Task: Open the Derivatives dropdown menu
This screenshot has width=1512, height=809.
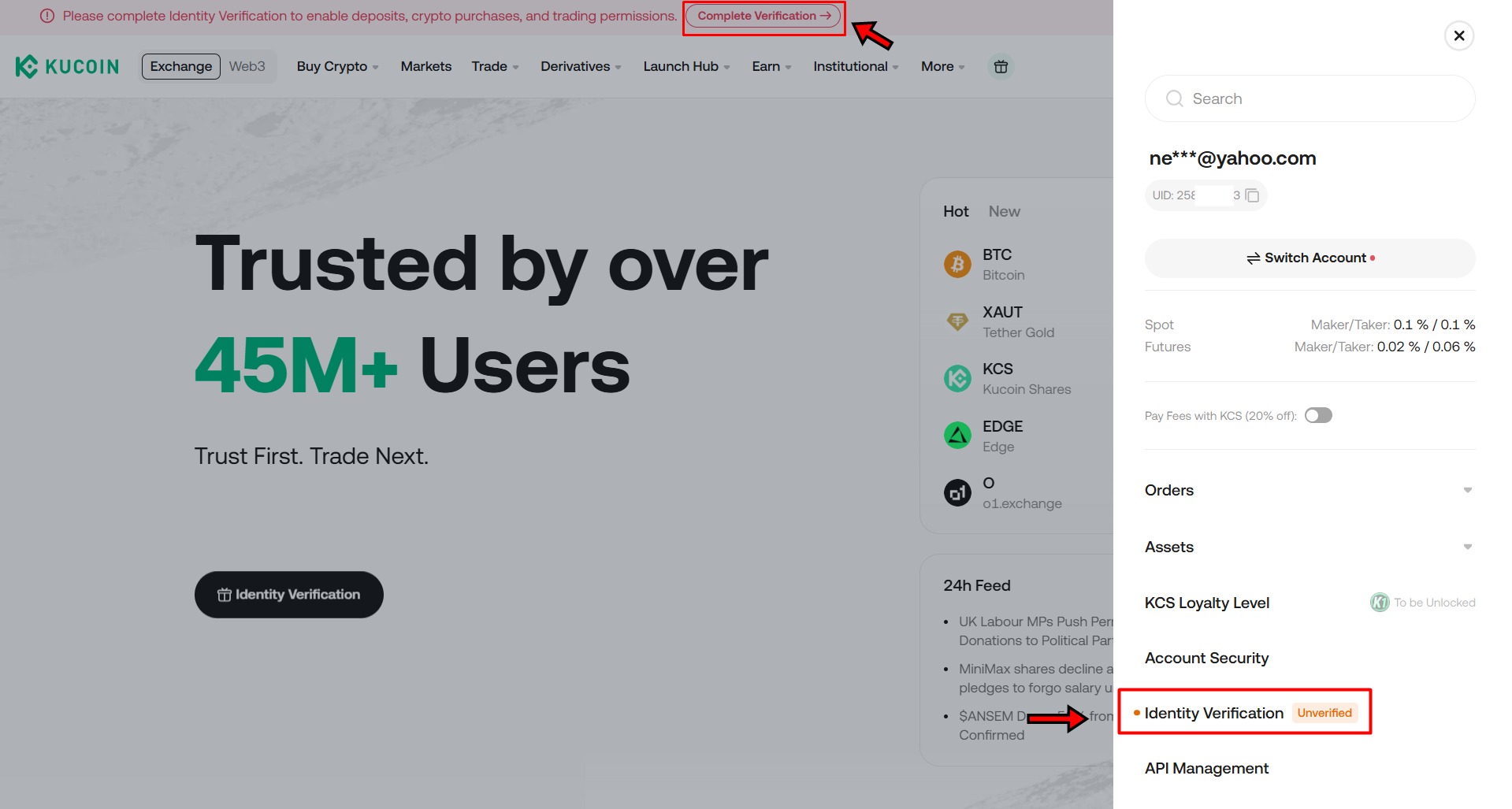Action: coord(581,66)
